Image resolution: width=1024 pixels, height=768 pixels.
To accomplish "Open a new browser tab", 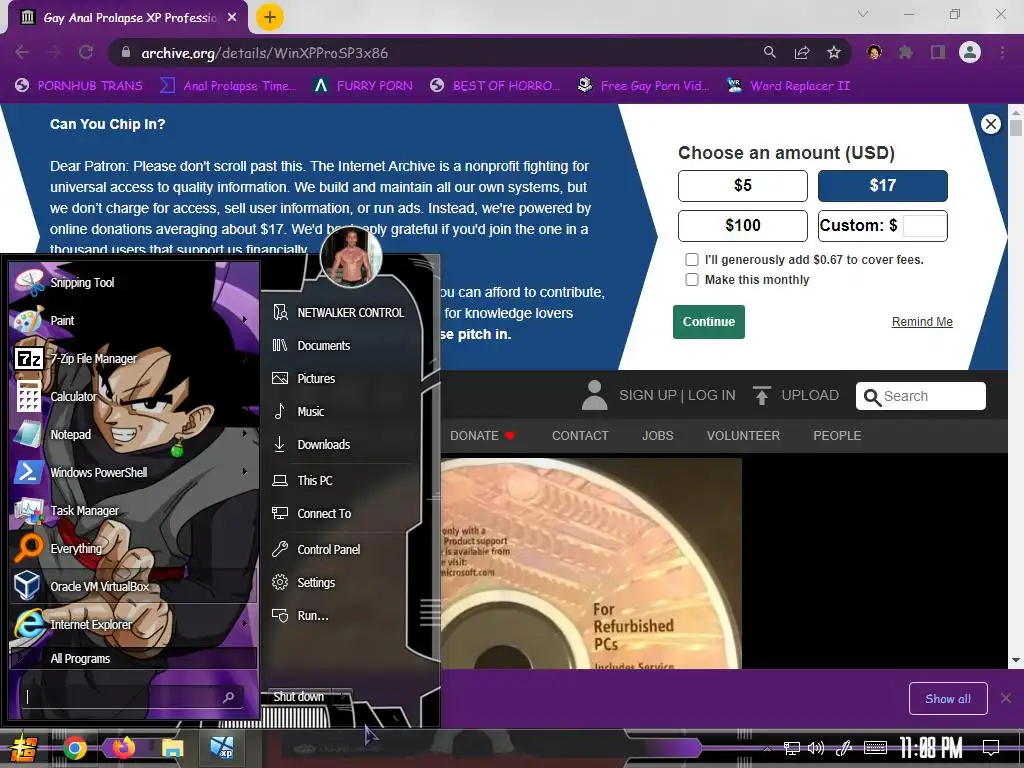I will point(270,17).
